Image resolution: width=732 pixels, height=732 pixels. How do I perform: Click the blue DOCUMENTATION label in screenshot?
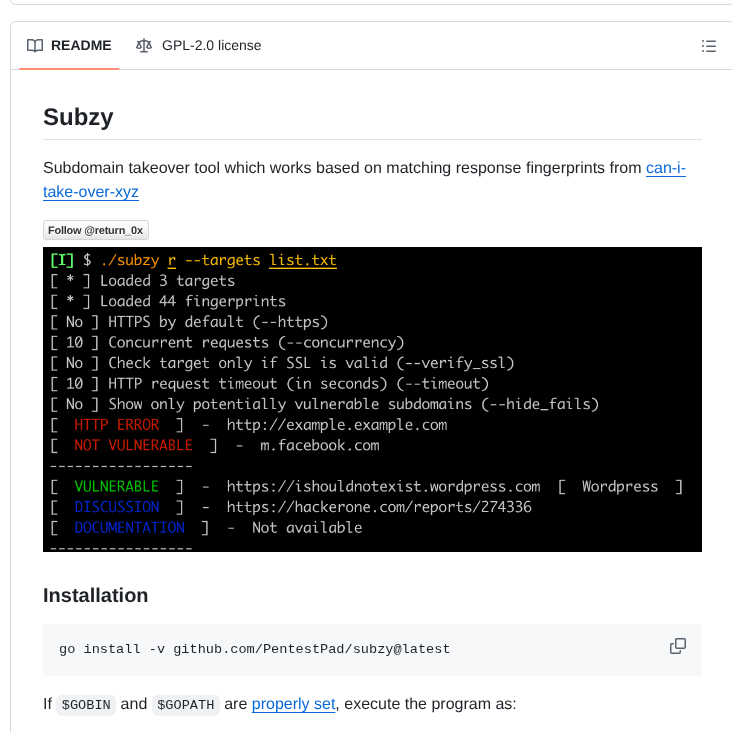pos(129,527)
